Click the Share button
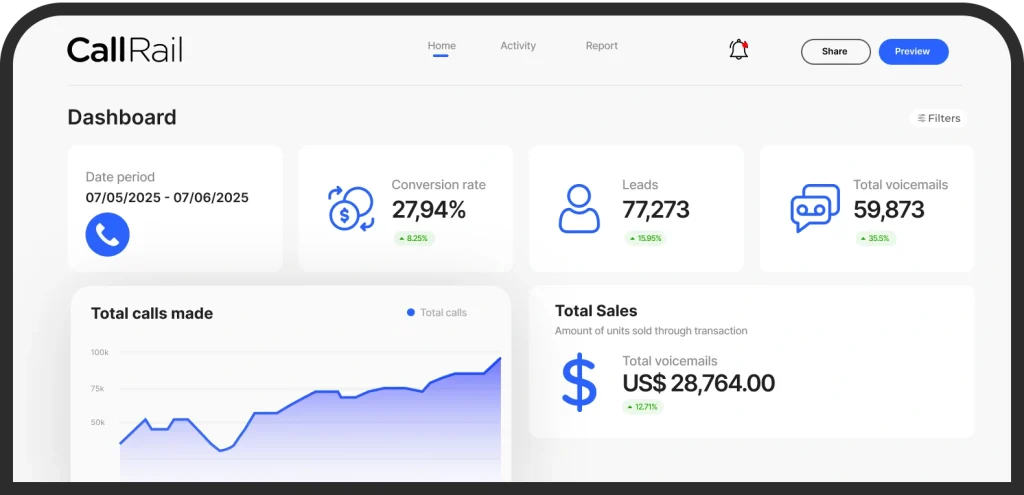This screenshot has height=495, width=1024. (x=835, y=52)
